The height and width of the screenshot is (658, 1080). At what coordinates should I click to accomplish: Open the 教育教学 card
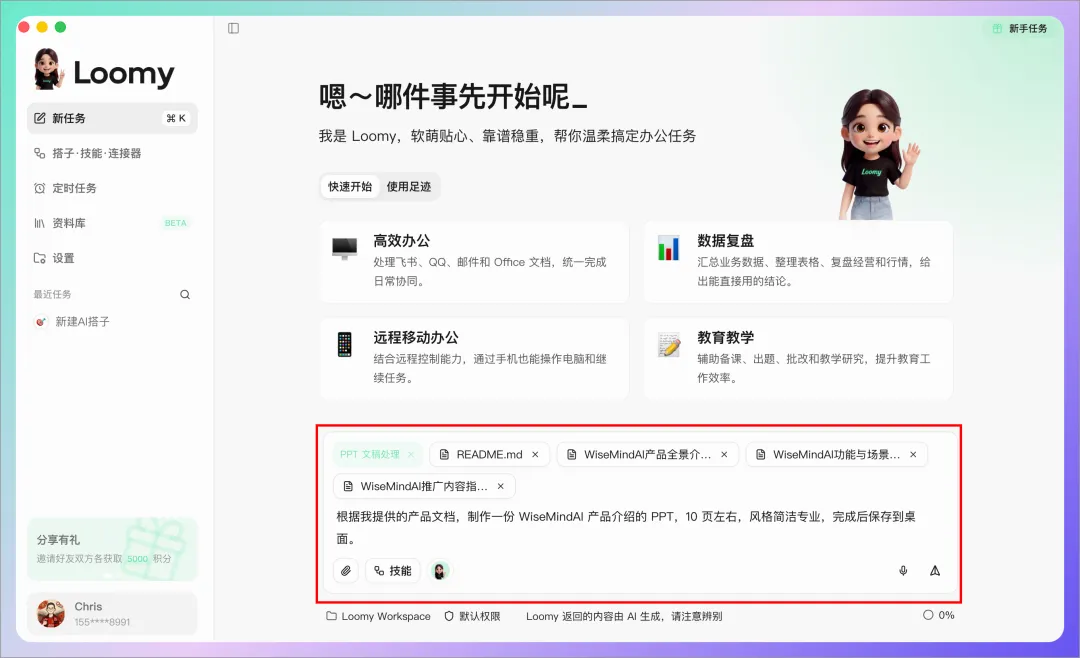(798, 358)
